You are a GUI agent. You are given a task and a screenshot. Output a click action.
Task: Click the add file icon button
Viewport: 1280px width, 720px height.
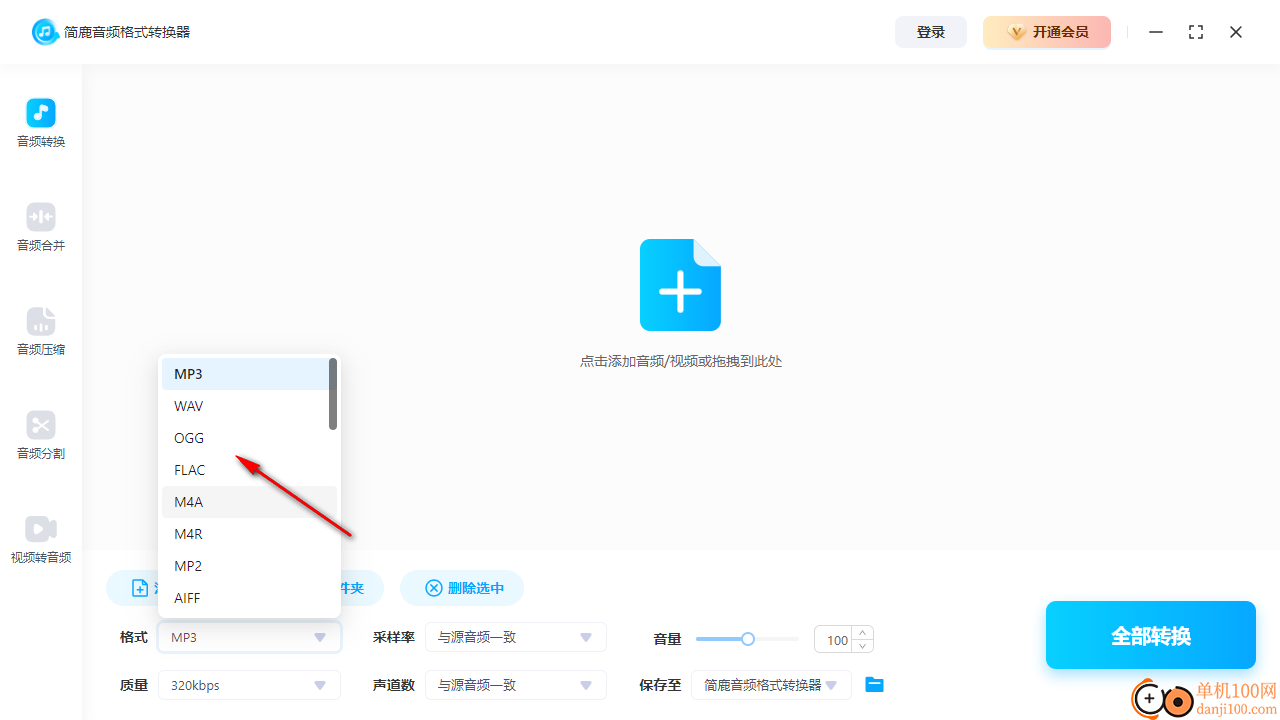[x=140, y=588]
